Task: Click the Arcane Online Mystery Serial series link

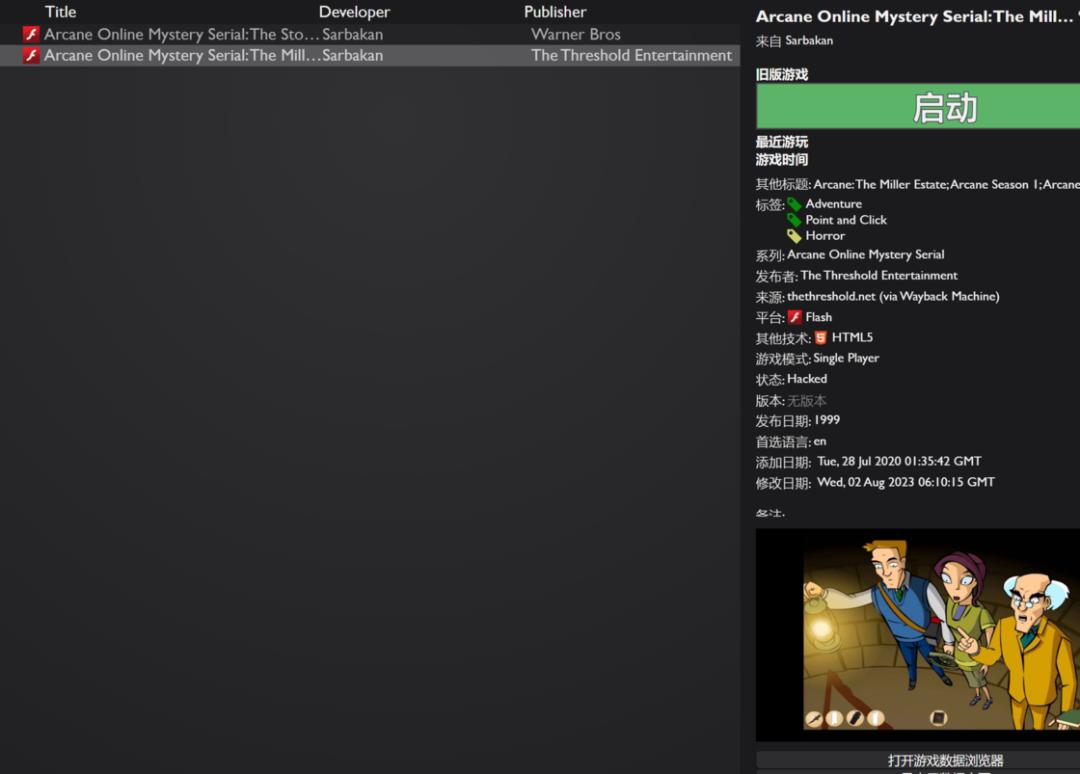Action: click(866, 254)
